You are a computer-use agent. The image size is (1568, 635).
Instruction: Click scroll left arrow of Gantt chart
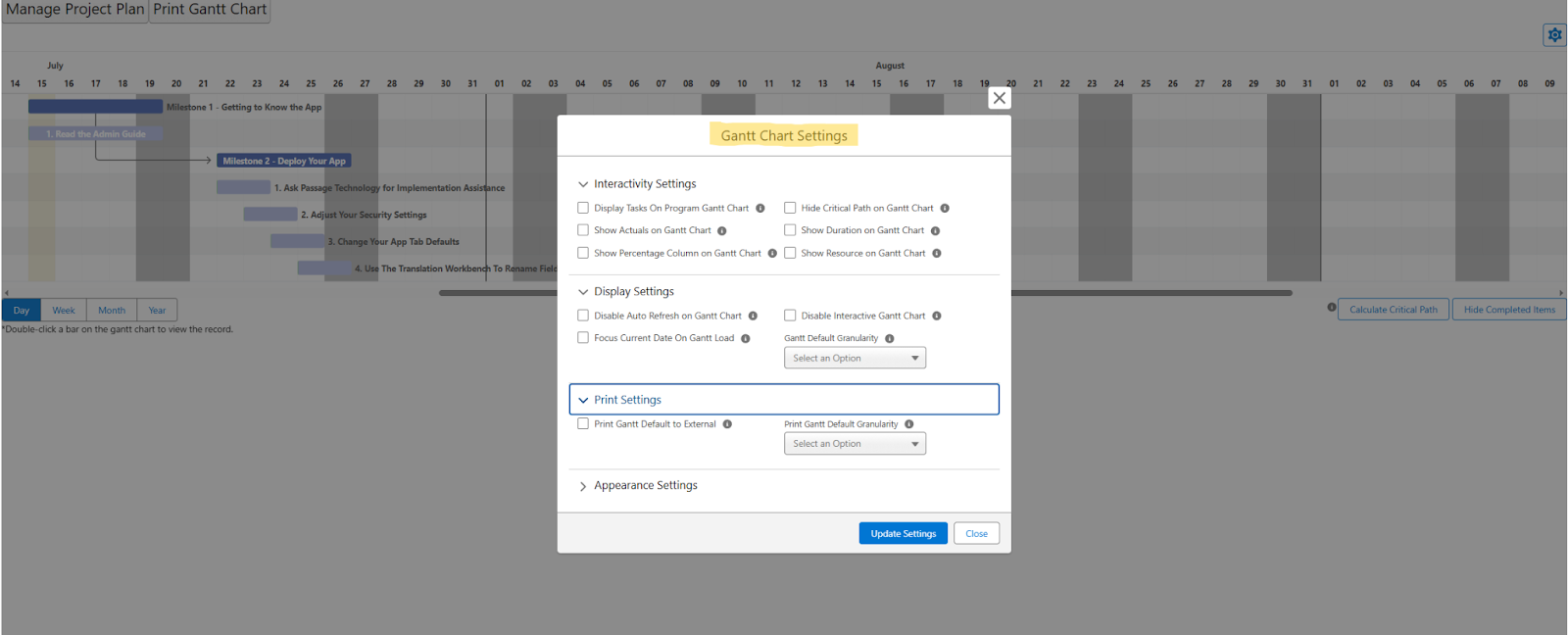coord(6,293)
